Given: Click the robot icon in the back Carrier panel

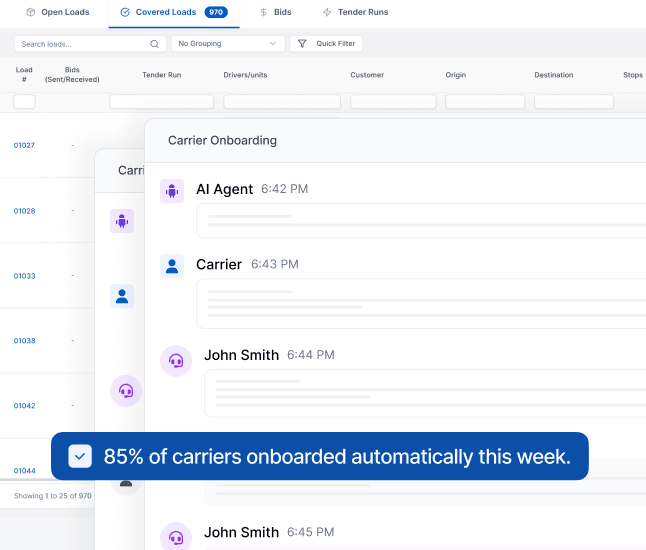Looking at the screenshot, I should click(122, 221).
